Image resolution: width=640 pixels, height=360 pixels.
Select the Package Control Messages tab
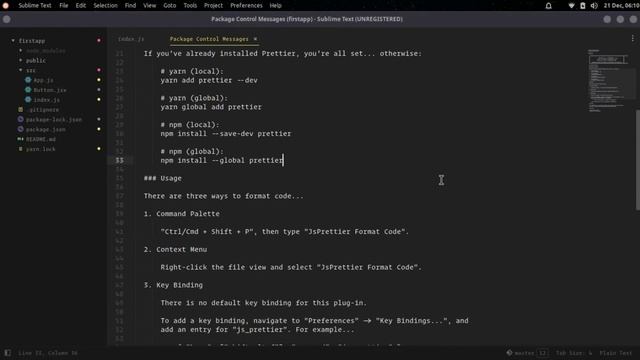pos(209,39)
